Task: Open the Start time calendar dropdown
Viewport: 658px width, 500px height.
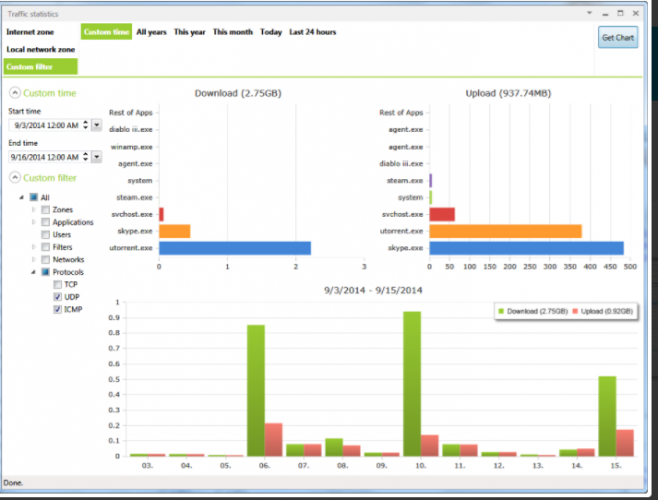Action: 97,125
